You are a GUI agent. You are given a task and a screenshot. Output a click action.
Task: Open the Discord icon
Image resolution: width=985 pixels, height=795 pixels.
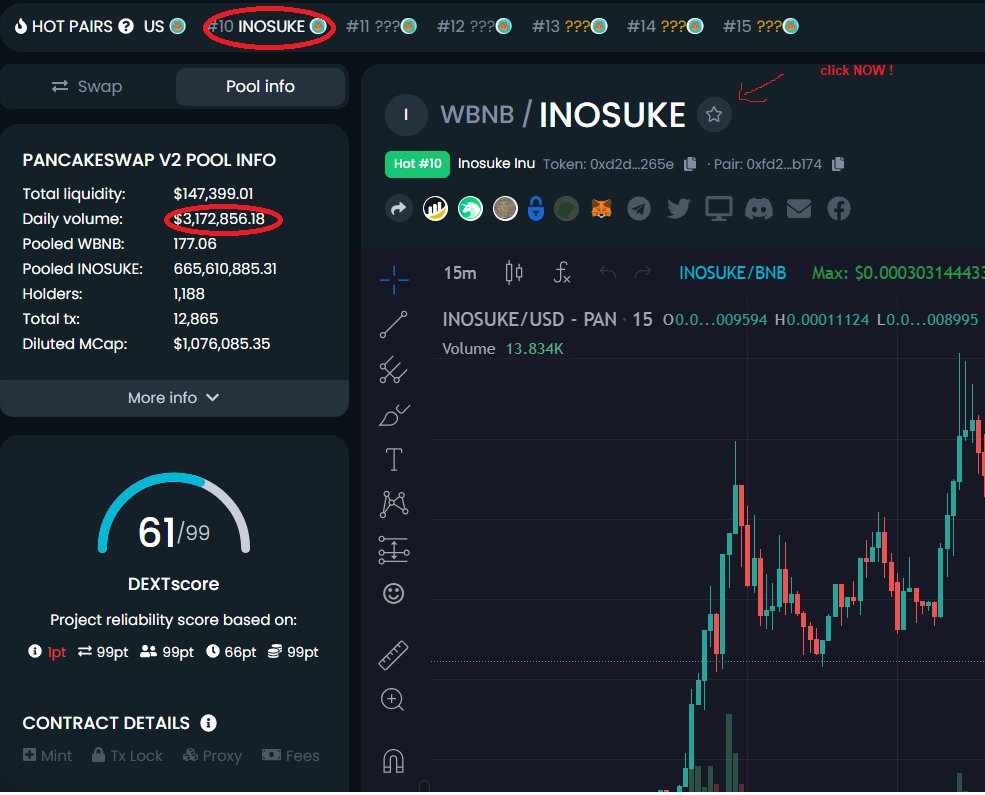pos(758,208)
